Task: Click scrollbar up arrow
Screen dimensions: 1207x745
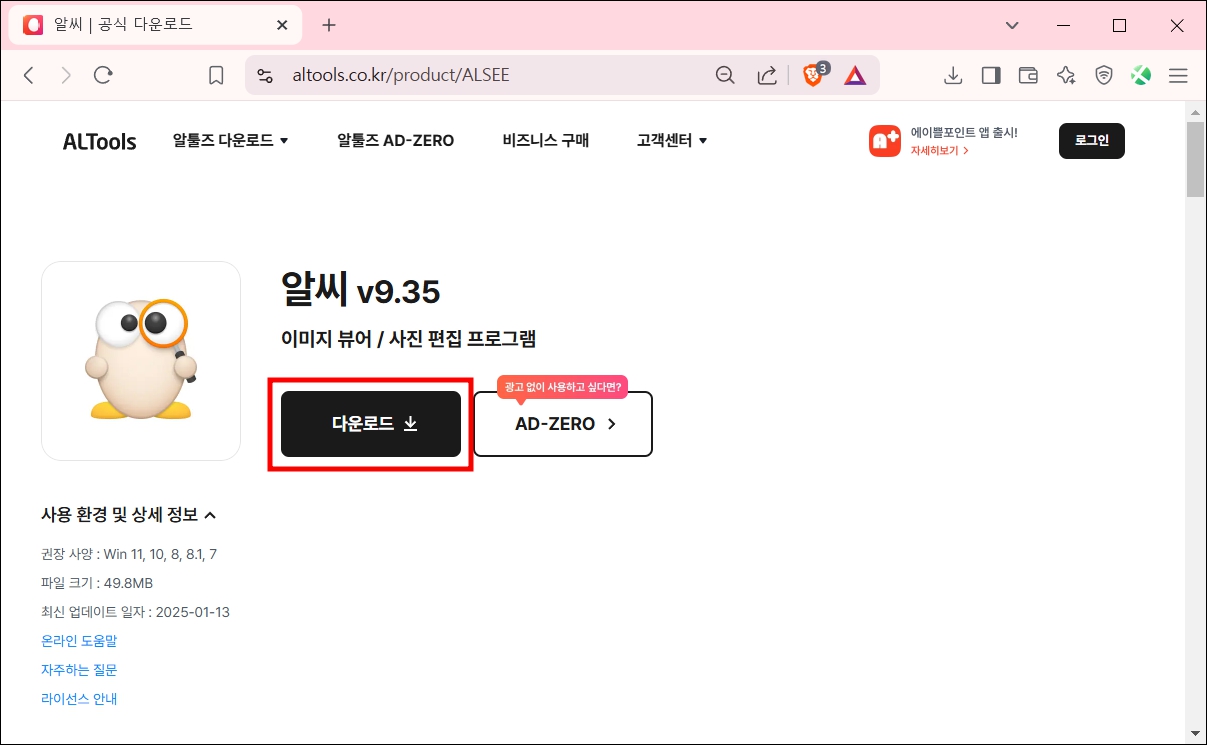Action: (x=1195, y=110)
